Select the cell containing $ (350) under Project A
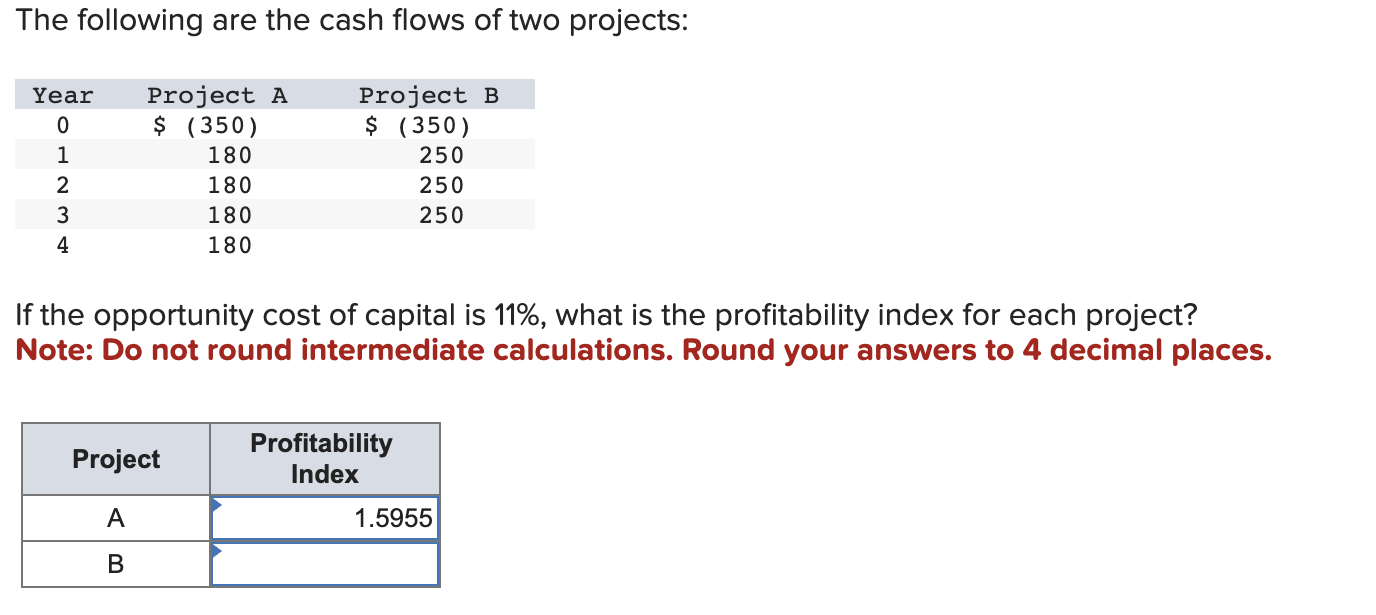 click(x=206, y=124)
